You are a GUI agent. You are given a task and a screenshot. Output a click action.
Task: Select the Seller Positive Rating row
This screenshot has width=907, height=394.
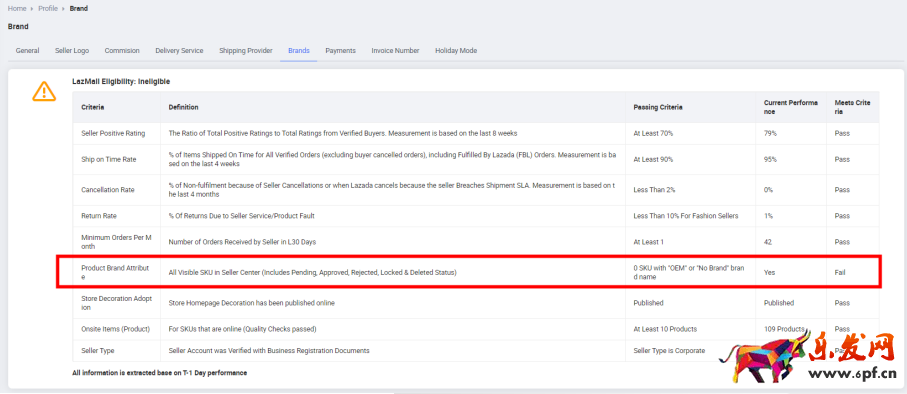[x=475, y=133]
